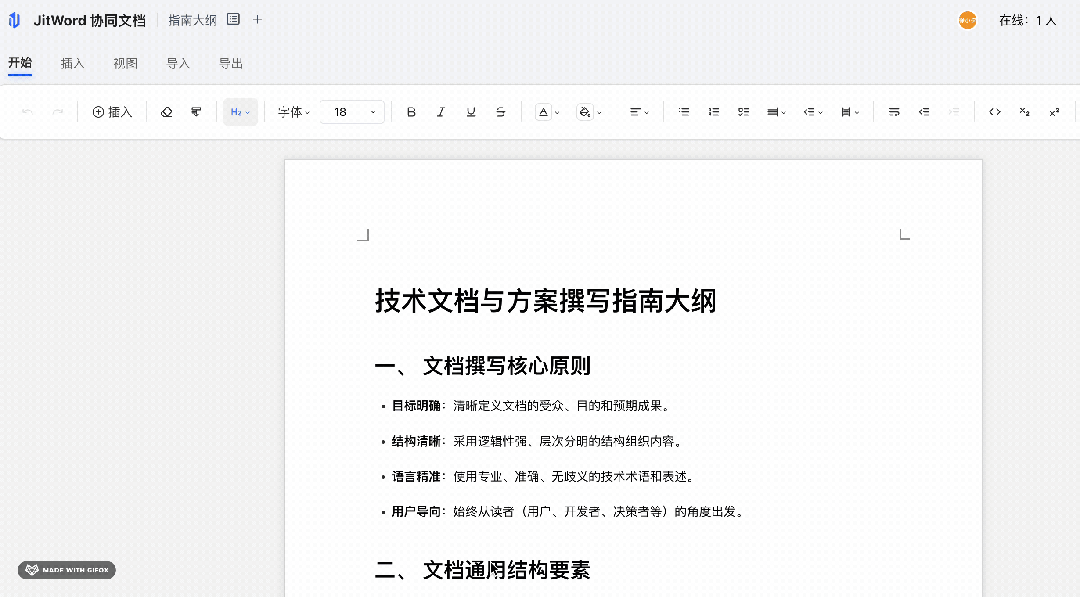This screenshot has height=598, width=1081.
Task: Switch to the 插入 ribbon tab
Action: point(71,62)
